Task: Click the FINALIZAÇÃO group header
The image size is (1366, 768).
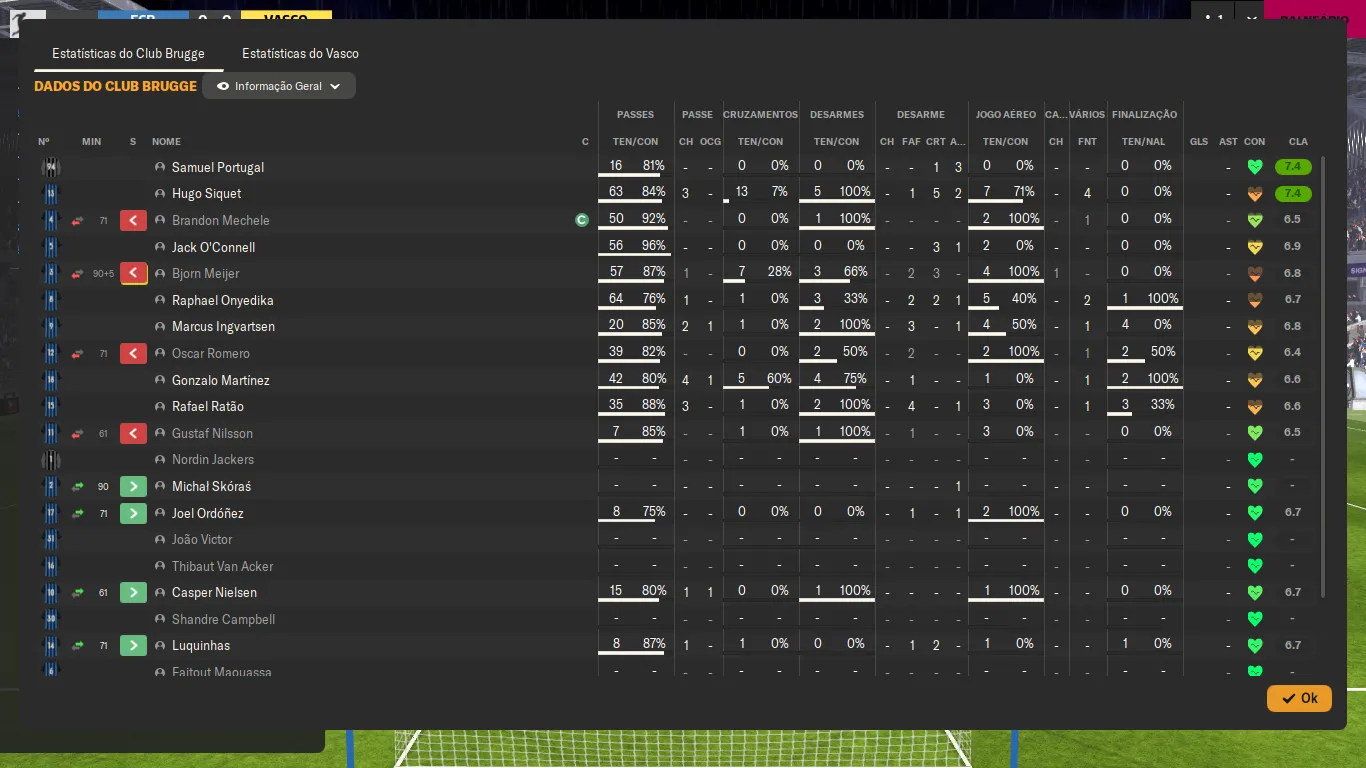Action: click(1144, 115)
